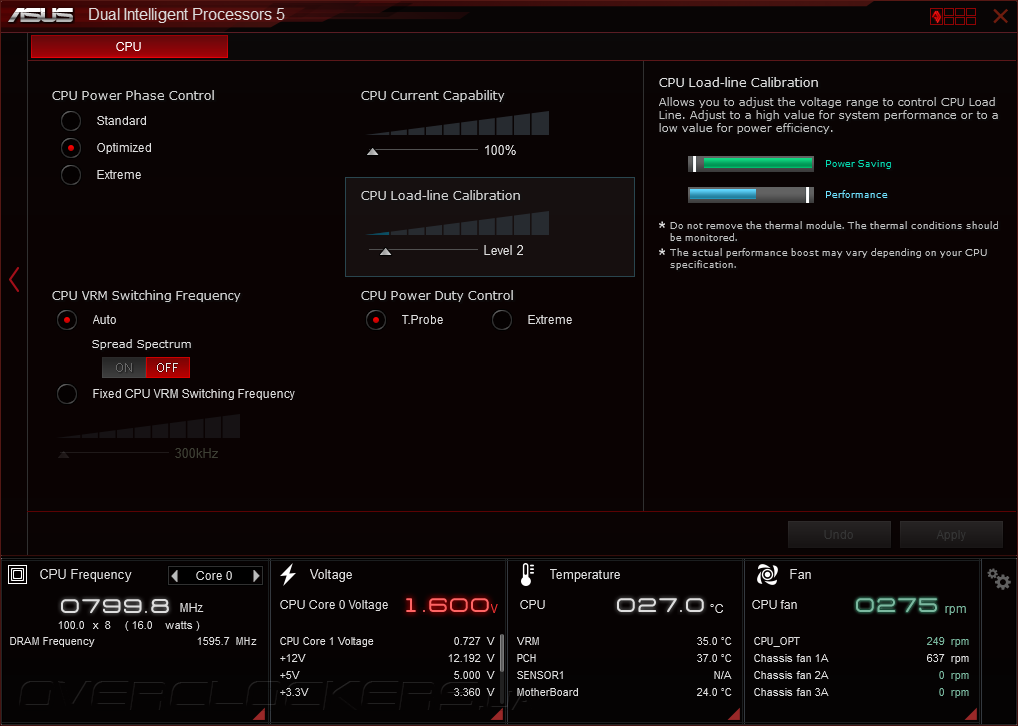
Task: Click the CPU Core 1 Voltage row
Action: pos(387,642)
